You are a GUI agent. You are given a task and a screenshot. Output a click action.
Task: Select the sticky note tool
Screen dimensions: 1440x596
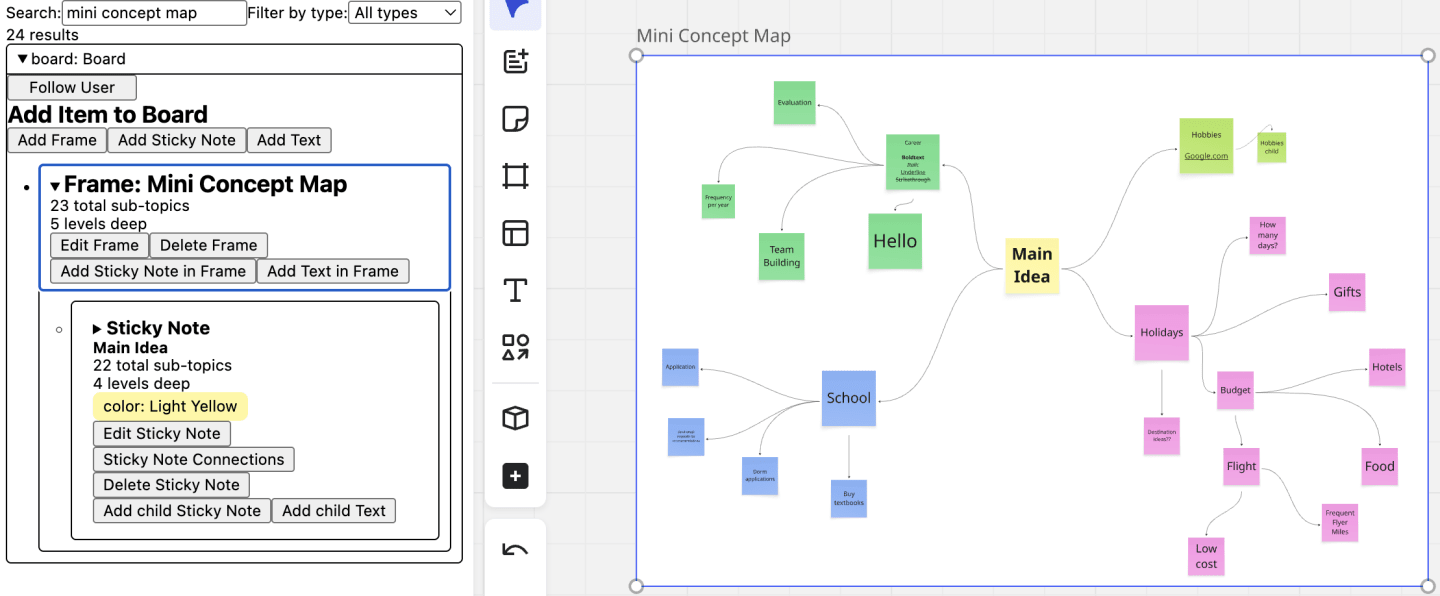click(x=515, y=119)
